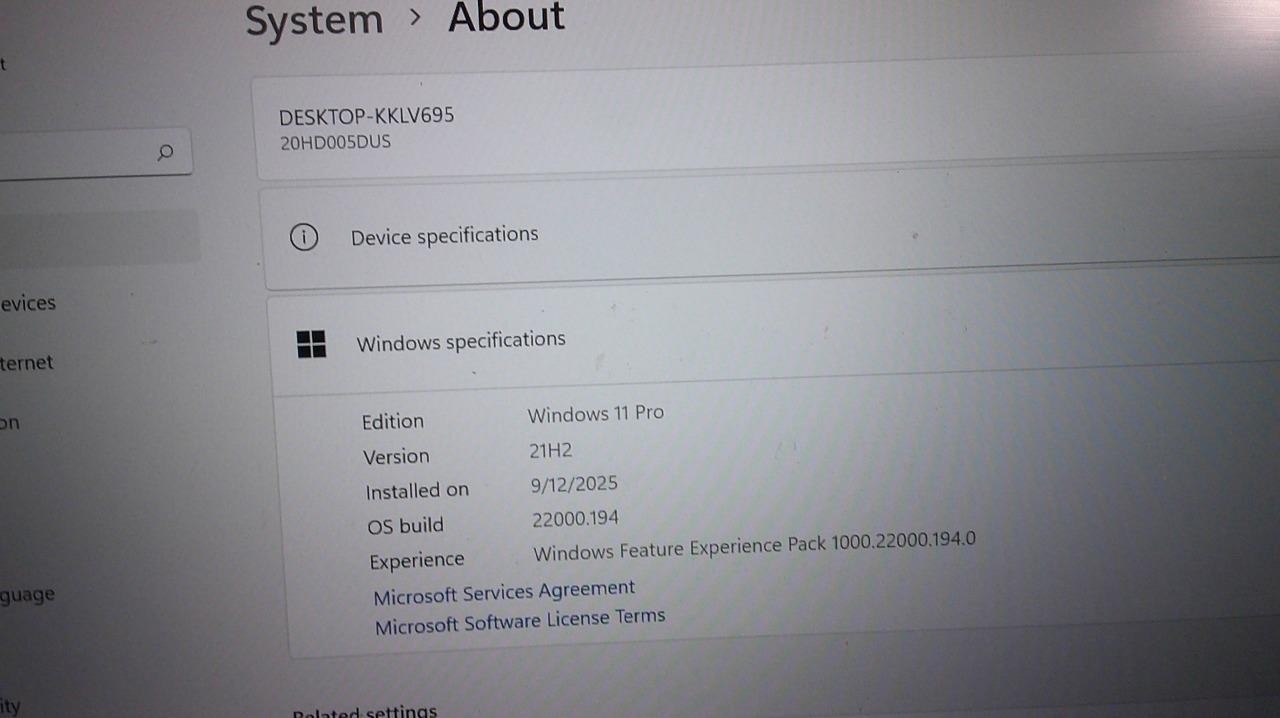Screen dimensions: 1280x718
Task: Click the Device specifications info icon
Action: tap(304, 237)
